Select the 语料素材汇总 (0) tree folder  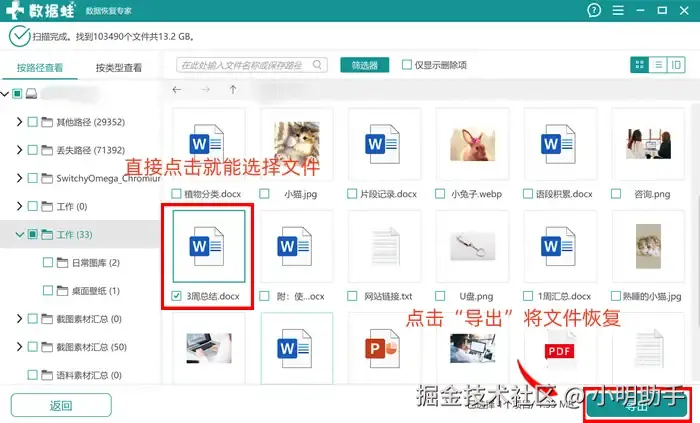click(x=81, y=375)
